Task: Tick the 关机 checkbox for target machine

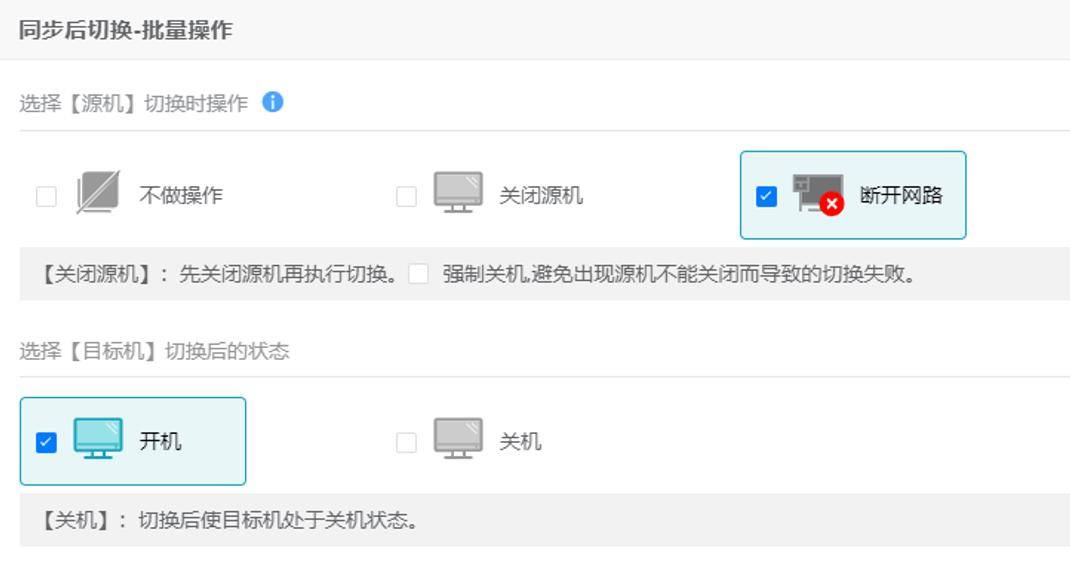Action: (406, 442)
